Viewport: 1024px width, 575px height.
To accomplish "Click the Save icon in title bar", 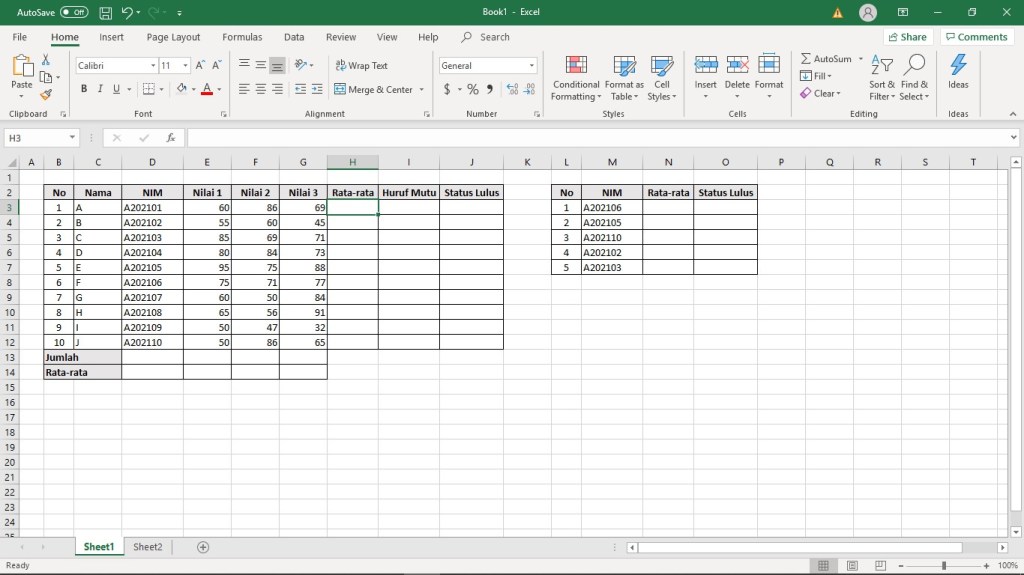I will 105,12.
